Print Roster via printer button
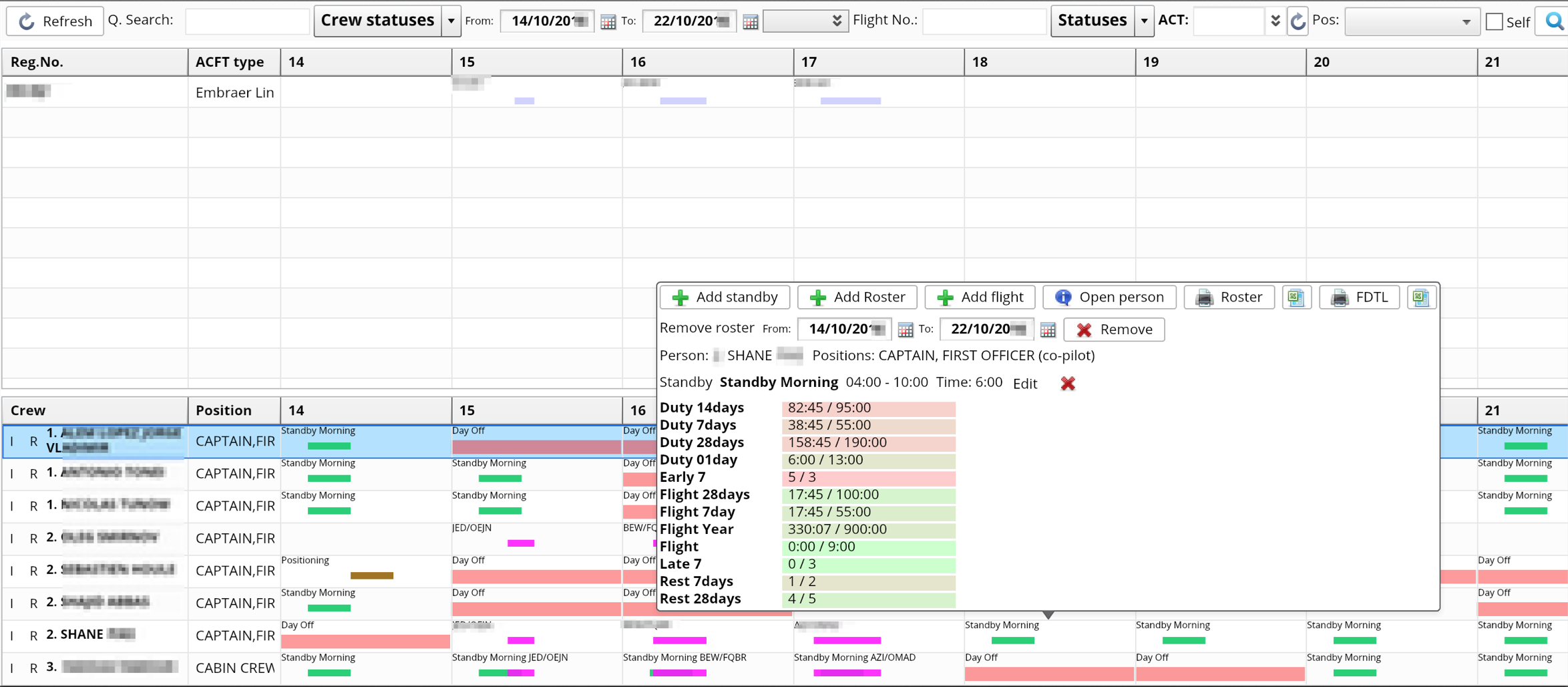Viewport: 1568px width, 687px height. pos(1229,297)
